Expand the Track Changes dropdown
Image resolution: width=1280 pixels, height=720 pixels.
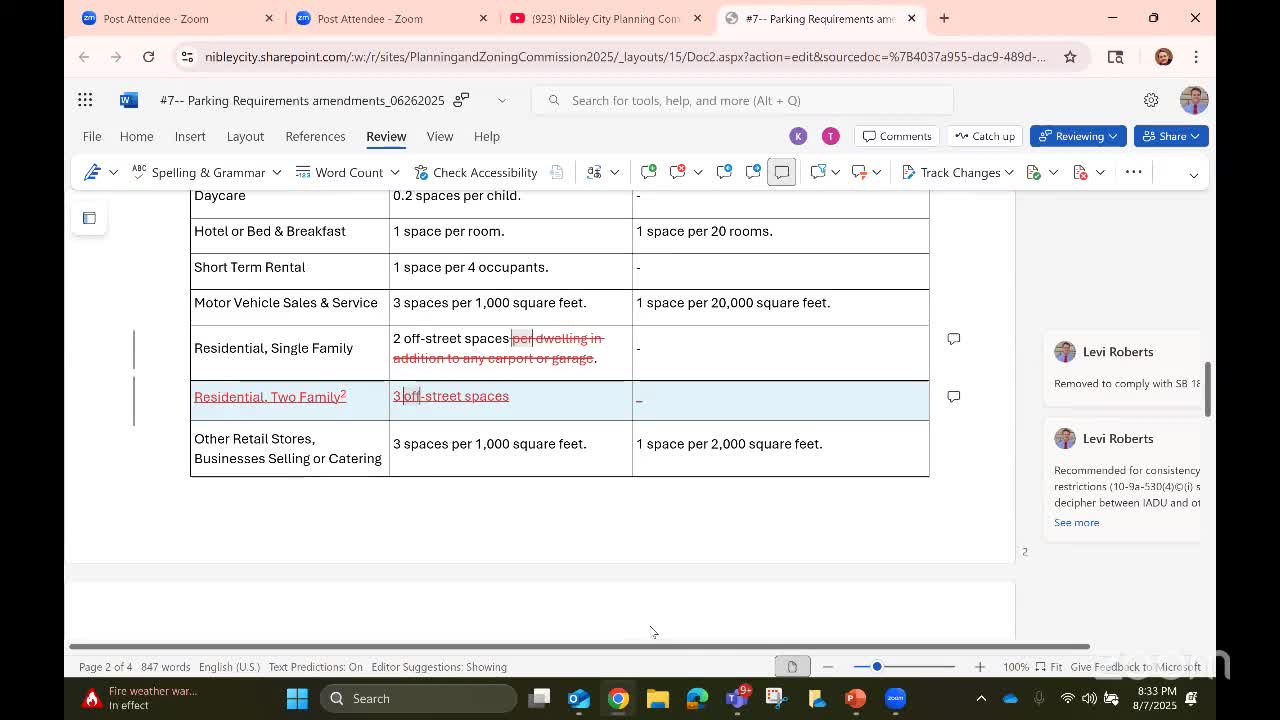1009,172
